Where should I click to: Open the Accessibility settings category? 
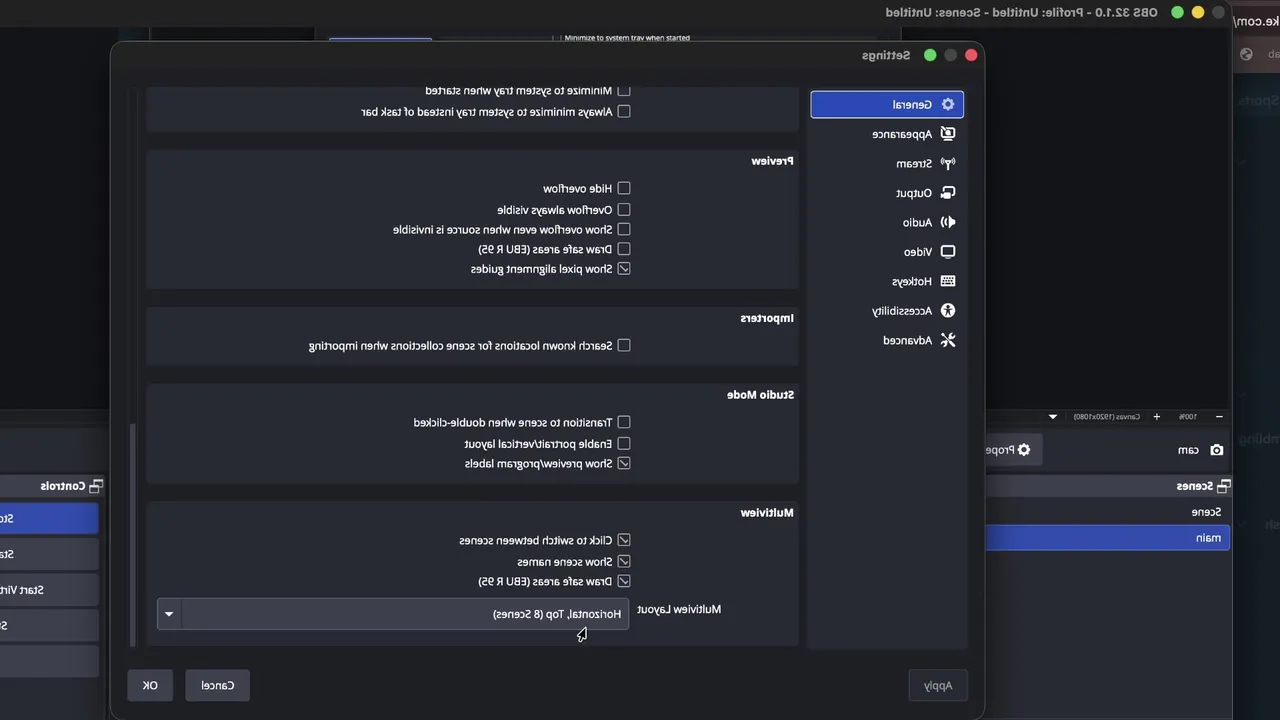point(913,311)
